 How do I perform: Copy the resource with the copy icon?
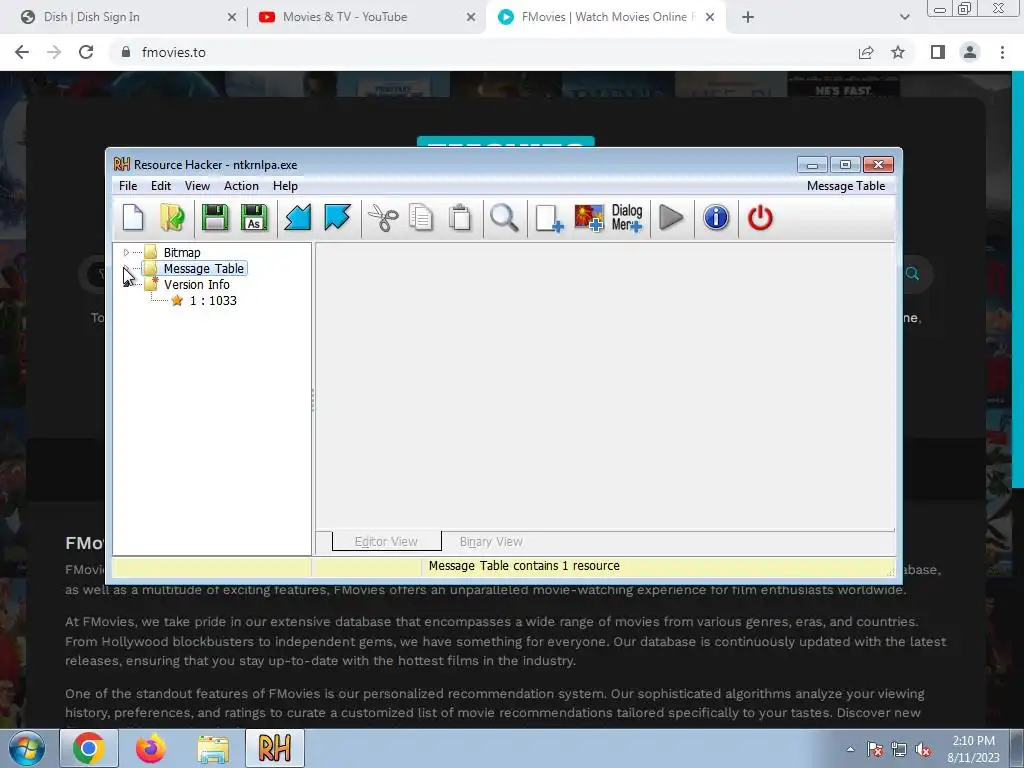click(421, 217)
